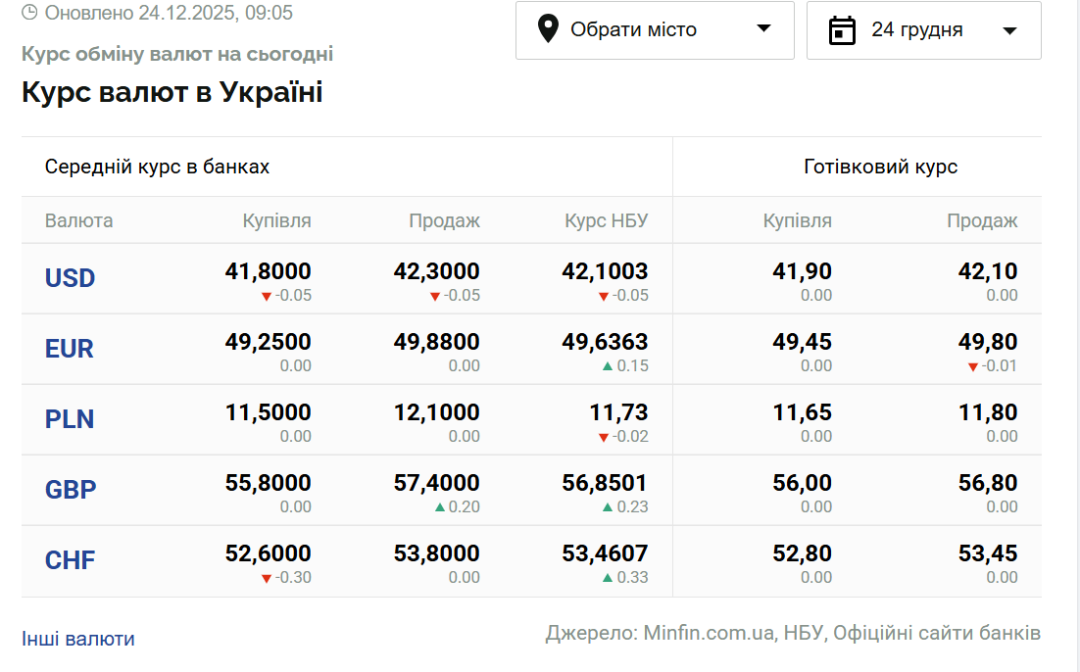Viewport: 1080px width, 672px height.
Task: Click the red down arrow under CHF 52,6000
Action: pyautogui.click(x=266, y=578)
